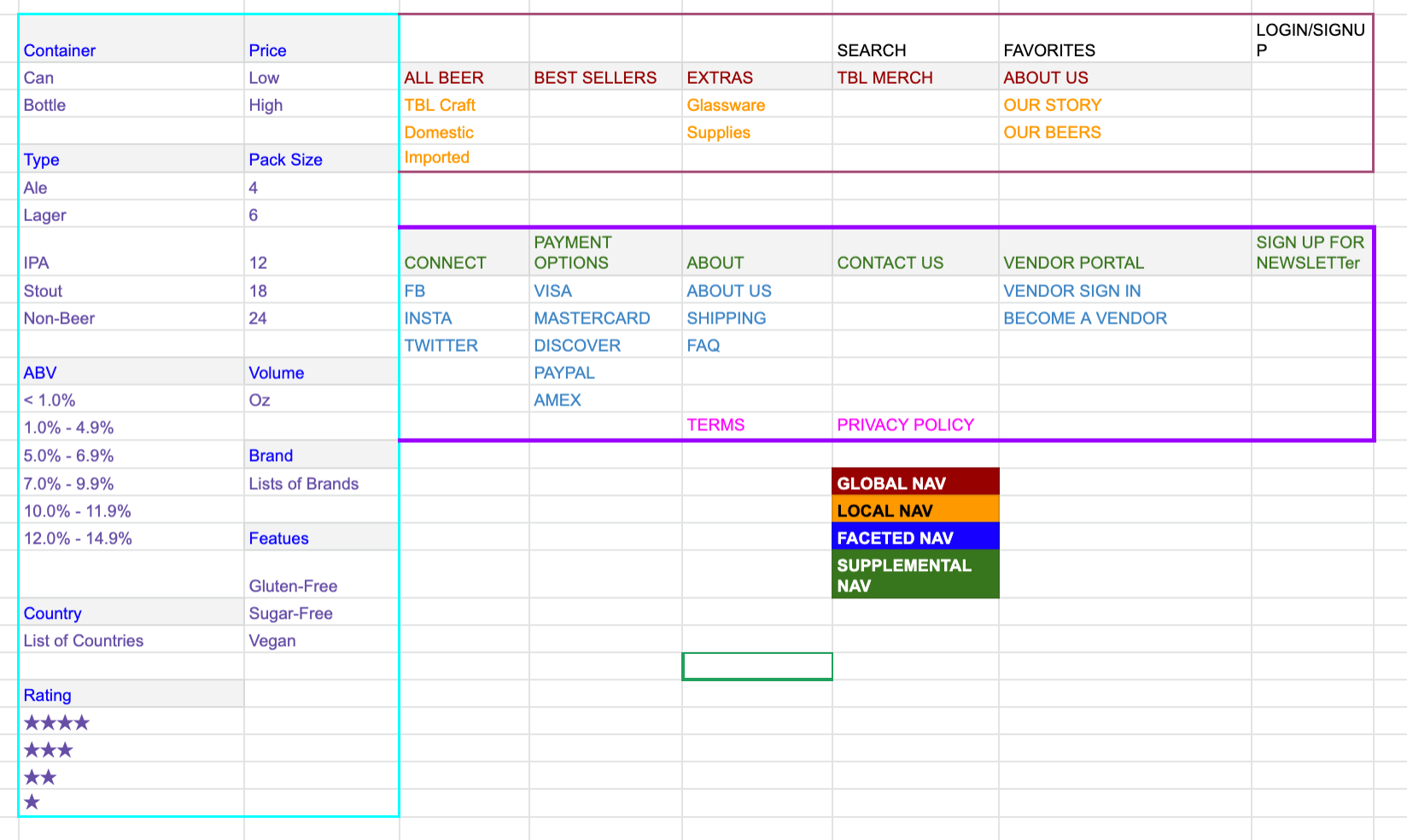The height and width of the screenshot is (840, 1407).
Task: Select the 'Type' header cell
Action: pos(131,159)
